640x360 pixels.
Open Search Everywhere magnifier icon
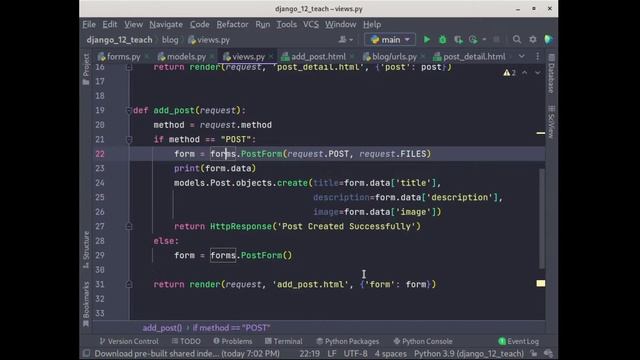(x=517, y=40)
